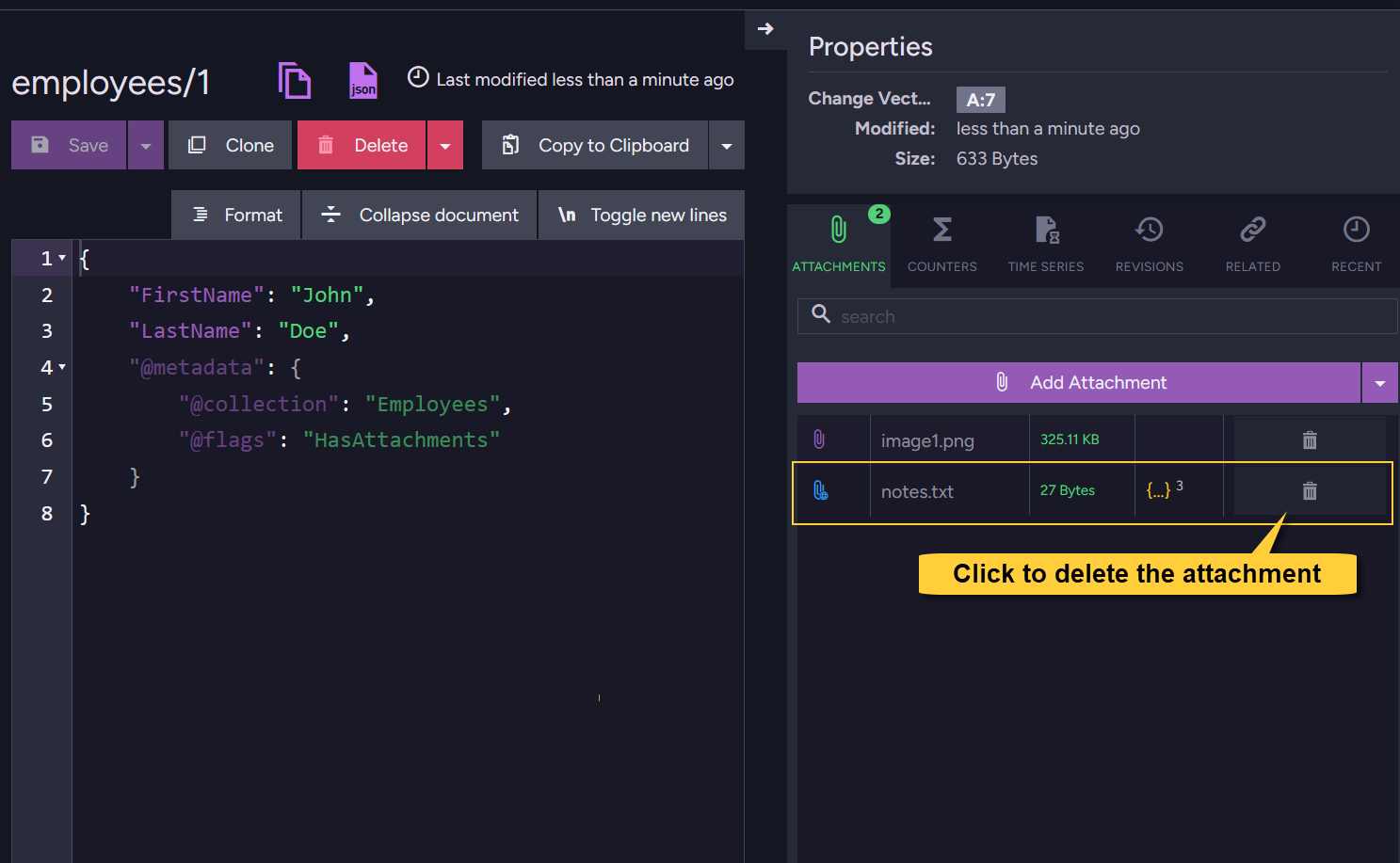Collapse the Properties panel with arrow icon
1400x863 pixels.
tap(765, 29)
